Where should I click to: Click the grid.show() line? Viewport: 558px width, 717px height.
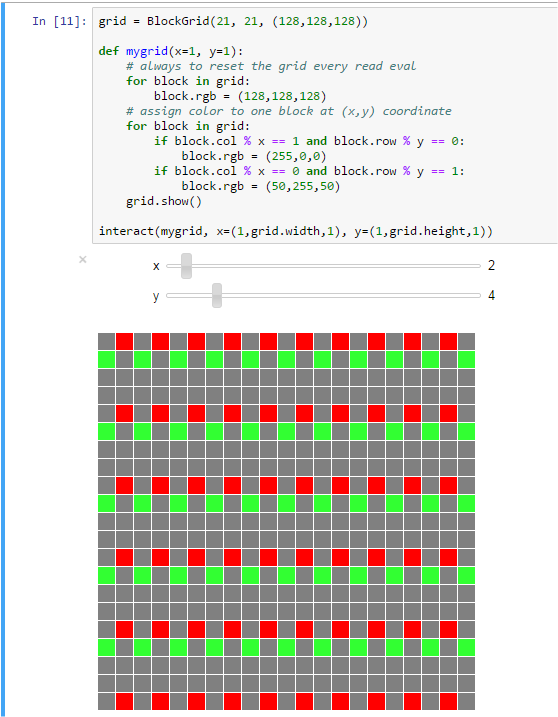[164, 201]
